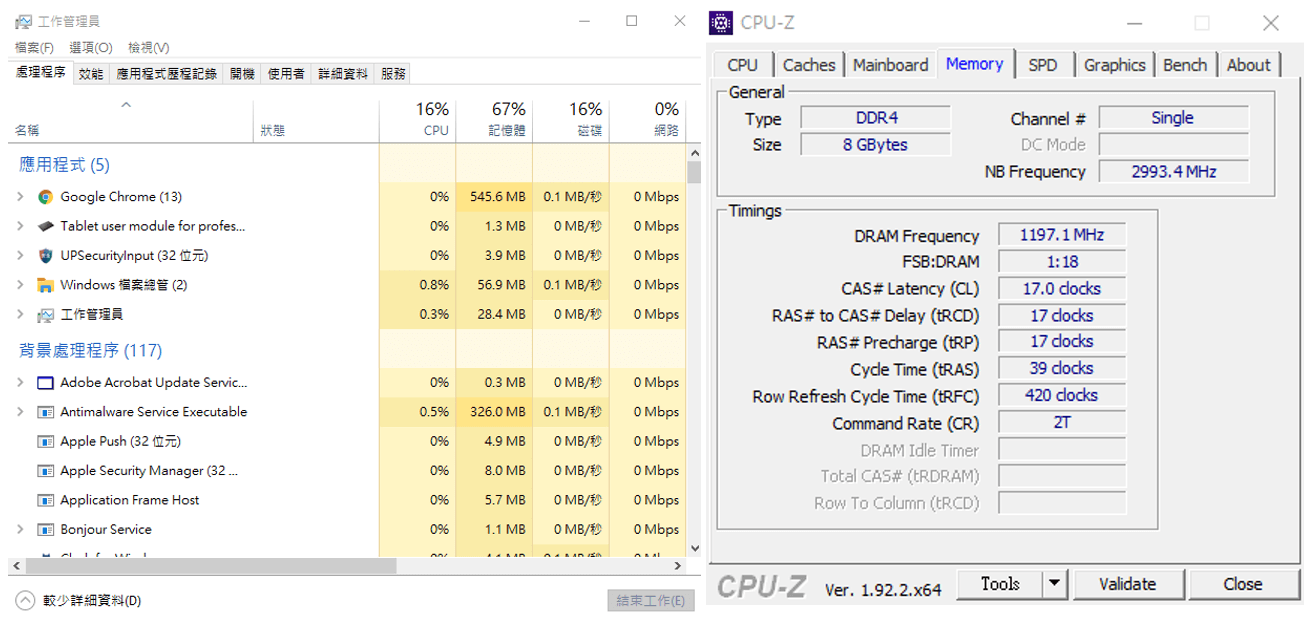The height and width of the screenshot is (619, 1311).
Task: Click the UPSecurityInput shield icon
Action: click(x=45, y=256)
